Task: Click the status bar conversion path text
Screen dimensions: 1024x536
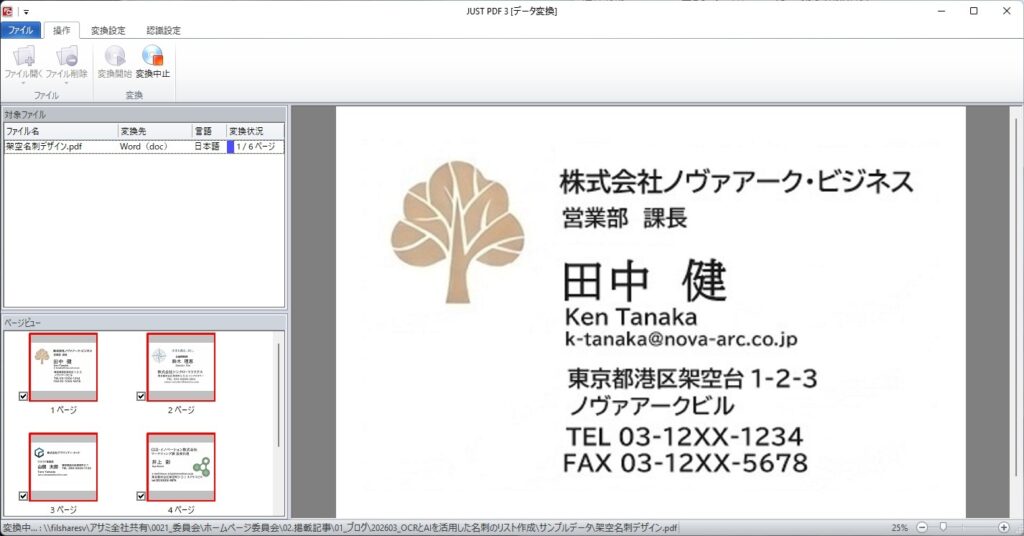Action: 340,528
